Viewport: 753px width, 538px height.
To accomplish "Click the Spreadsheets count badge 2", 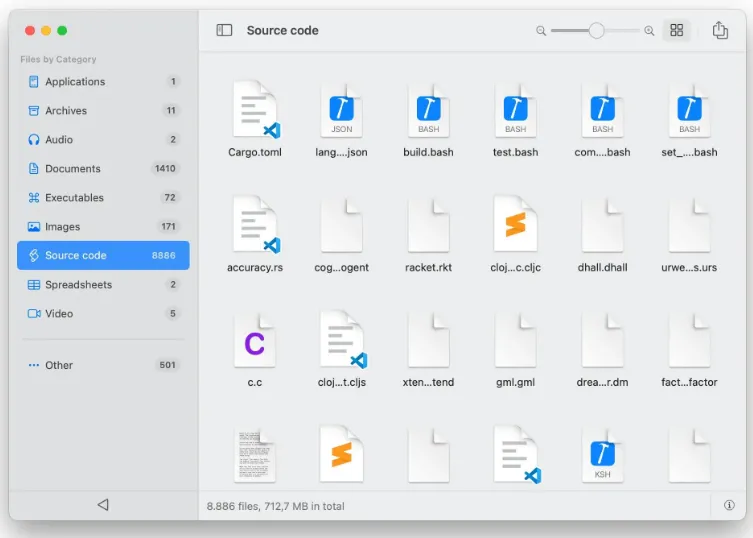I will point(172,285).
